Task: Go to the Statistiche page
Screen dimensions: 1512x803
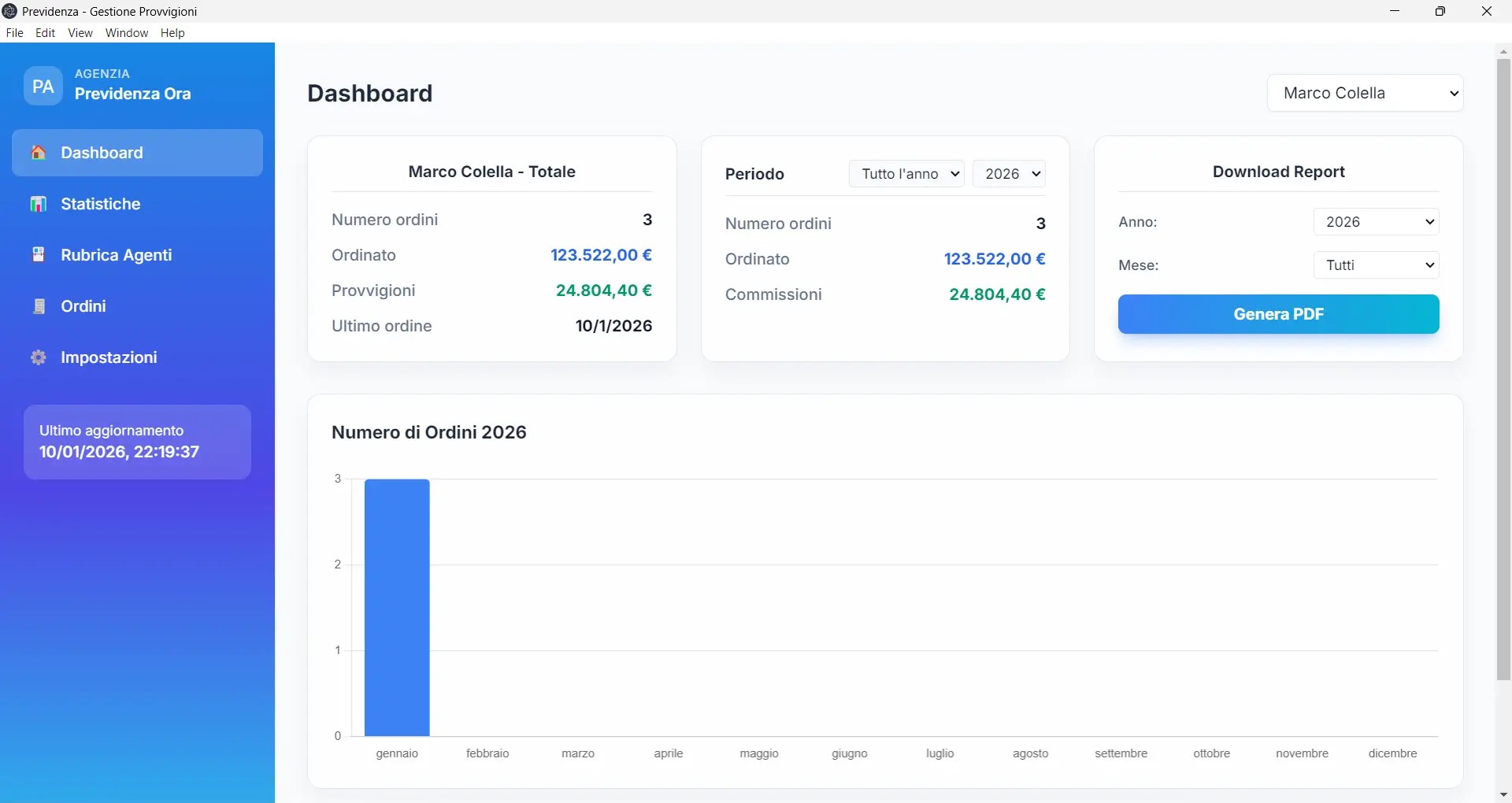Action: (100, 204)
